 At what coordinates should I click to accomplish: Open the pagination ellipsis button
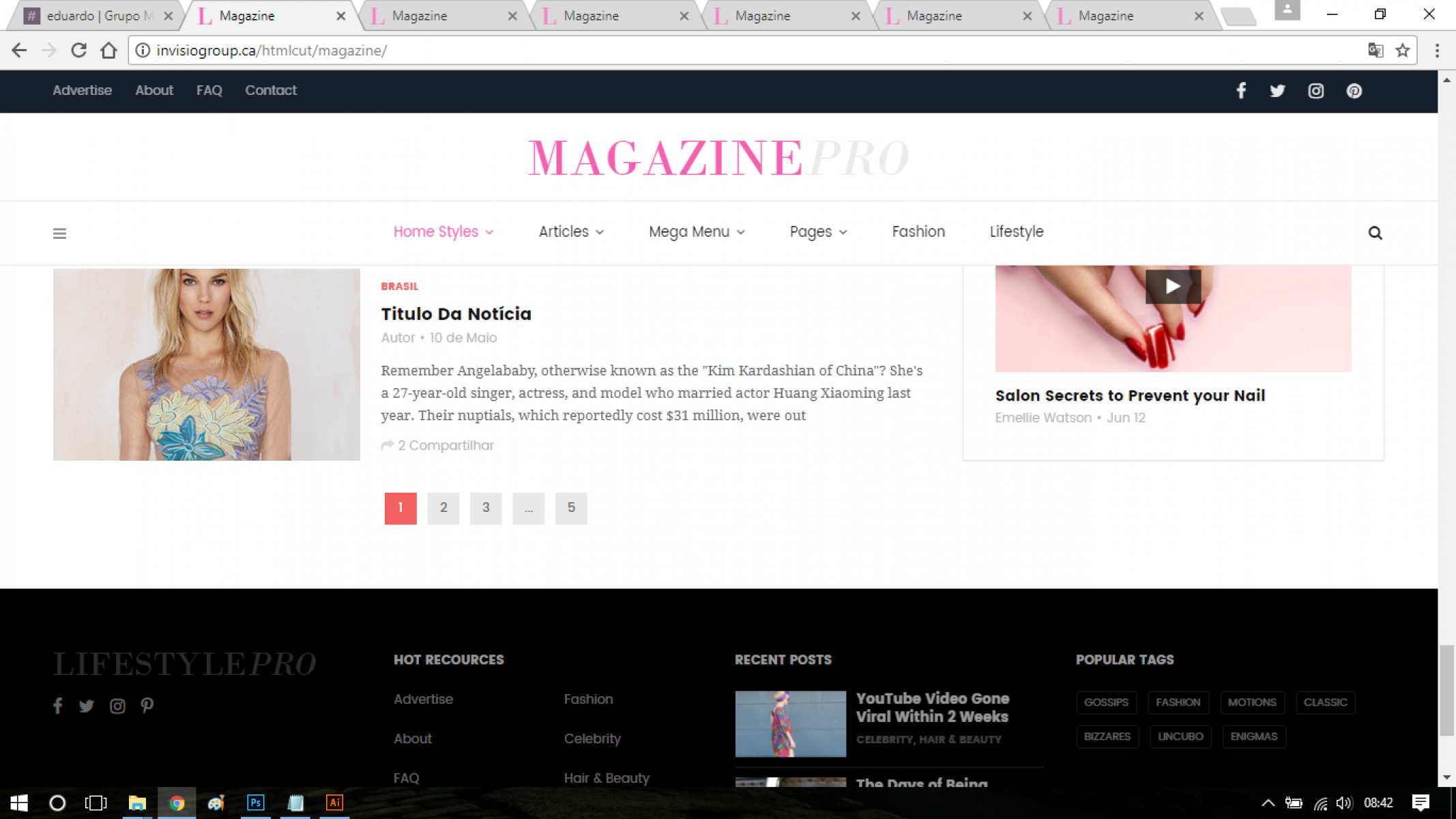coord(529,508)
